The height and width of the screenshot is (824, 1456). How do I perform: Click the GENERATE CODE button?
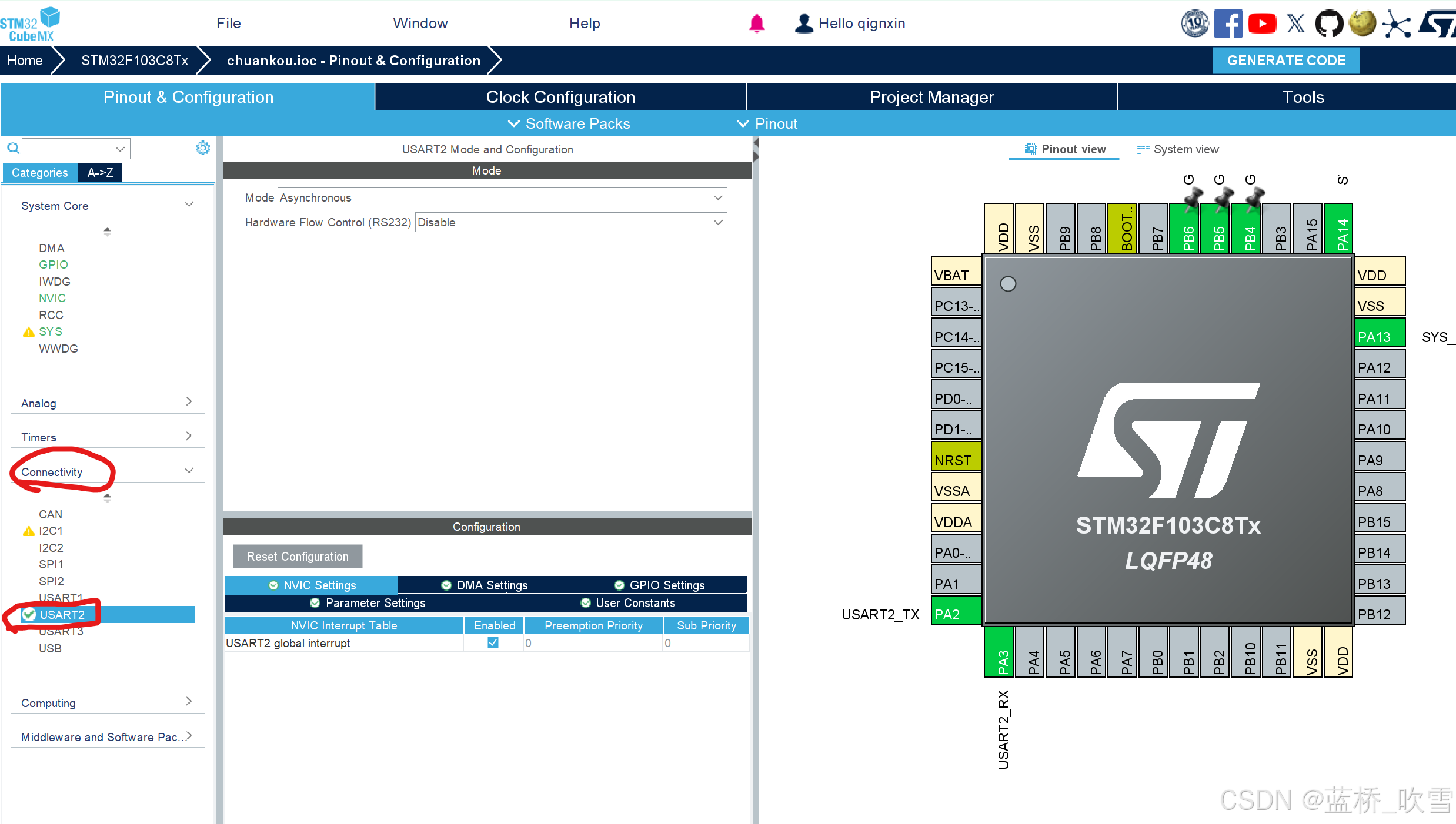1286,61
